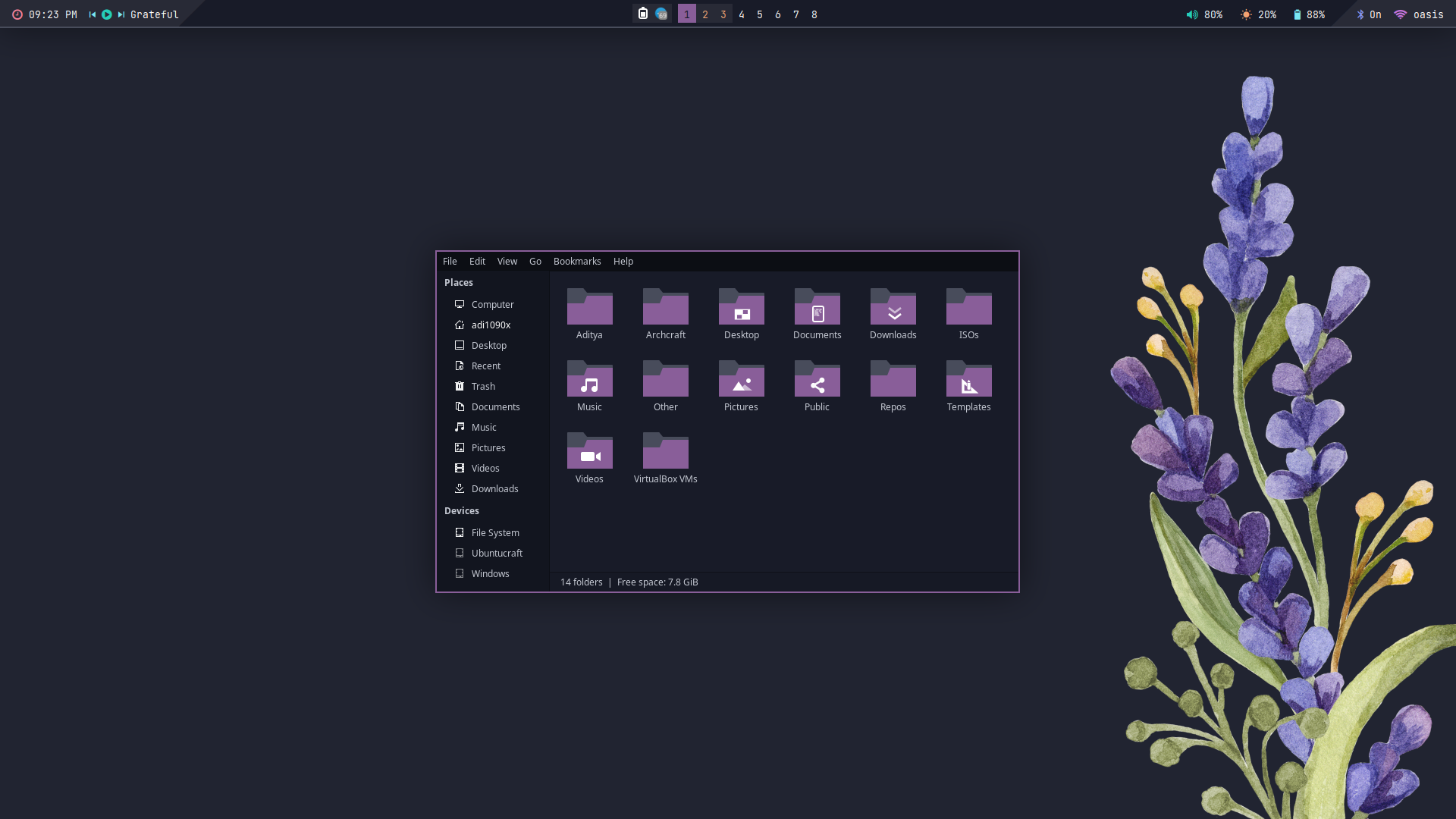This screenshot has height=819, width=1456.
Task: Open the Public shared folder
Action: pos(817,380)
